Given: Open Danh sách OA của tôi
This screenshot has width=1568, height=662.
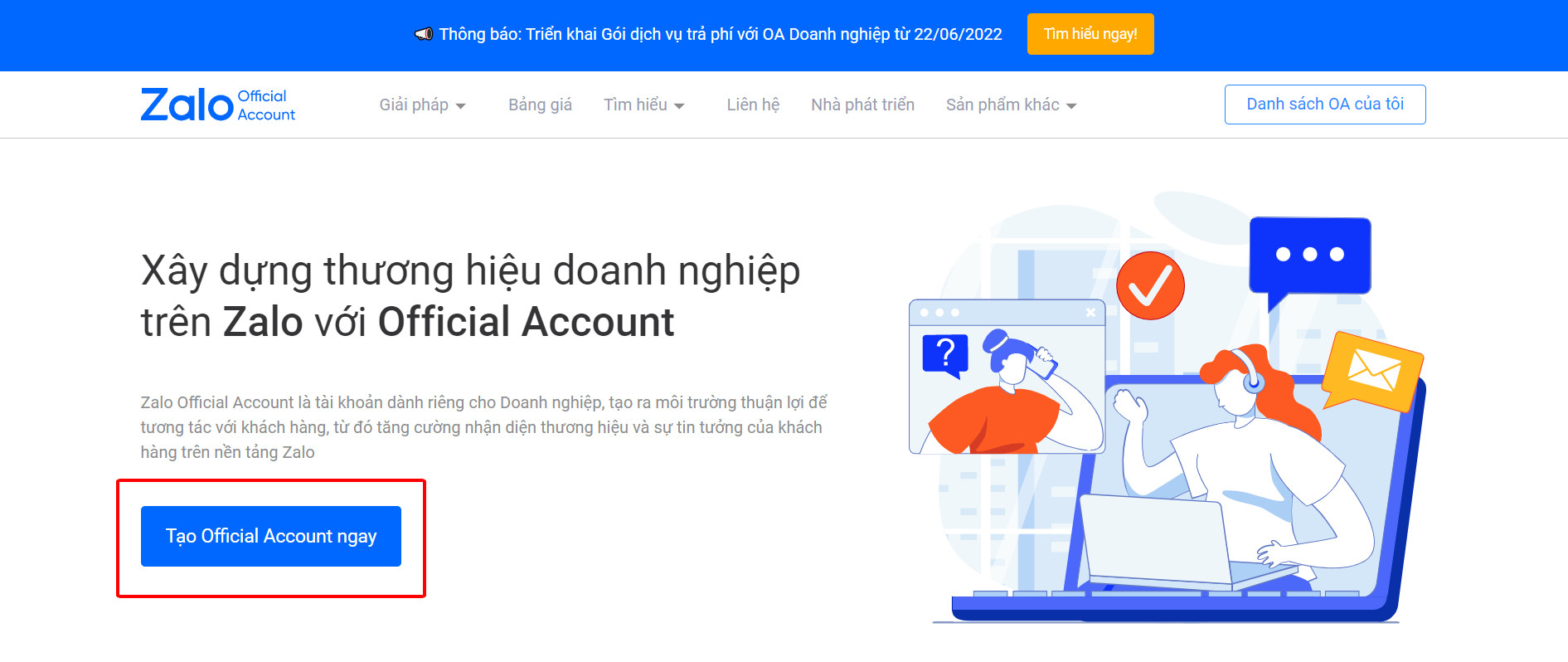Looking at the screenshot, I should pos(1325,105).
